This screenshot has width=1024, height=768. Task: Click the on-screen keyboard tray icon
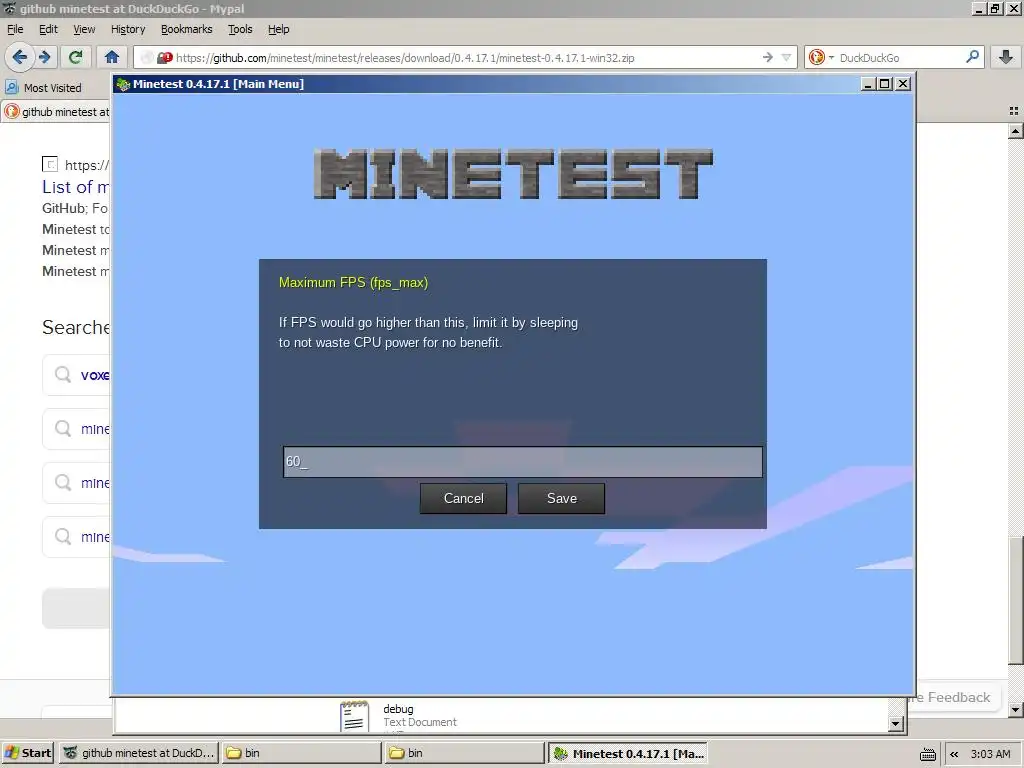click(x=927, y=754)
